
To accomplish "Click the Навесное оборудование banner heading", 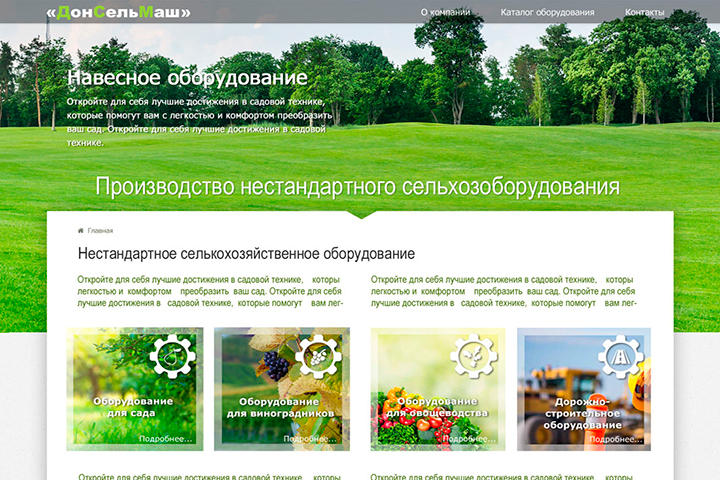I will [x=187, y=78].
